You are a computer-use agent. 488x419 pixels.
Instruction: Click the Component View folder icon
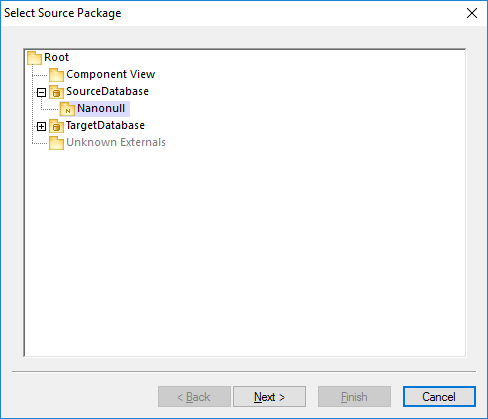tap(56, 75)
